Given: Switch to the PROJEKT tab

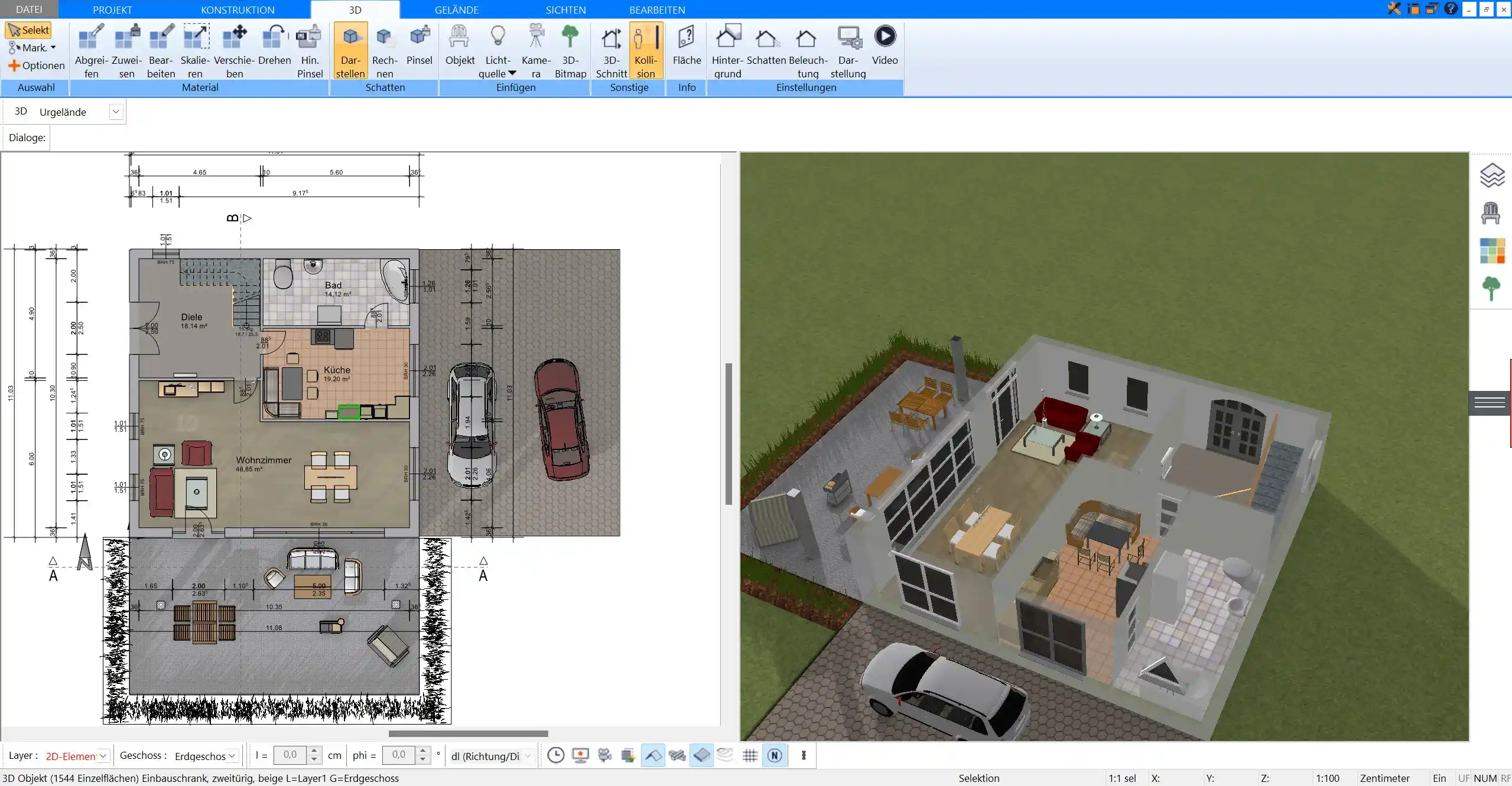Looking at the screenshot, I should (x=112, y=9).
